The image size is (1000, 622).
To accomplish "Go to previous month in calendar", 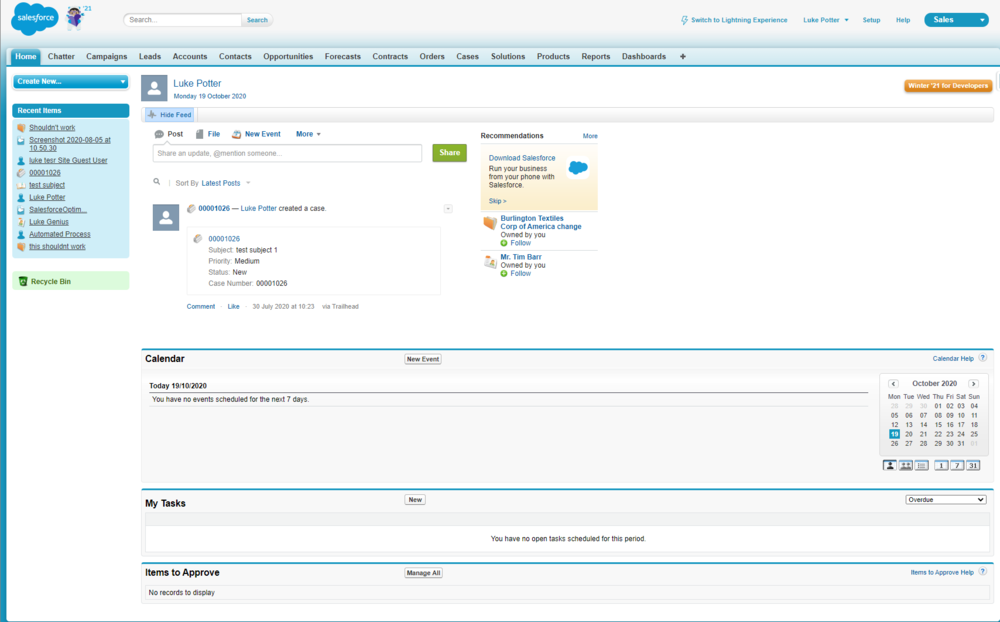I will tap(893, 383).
